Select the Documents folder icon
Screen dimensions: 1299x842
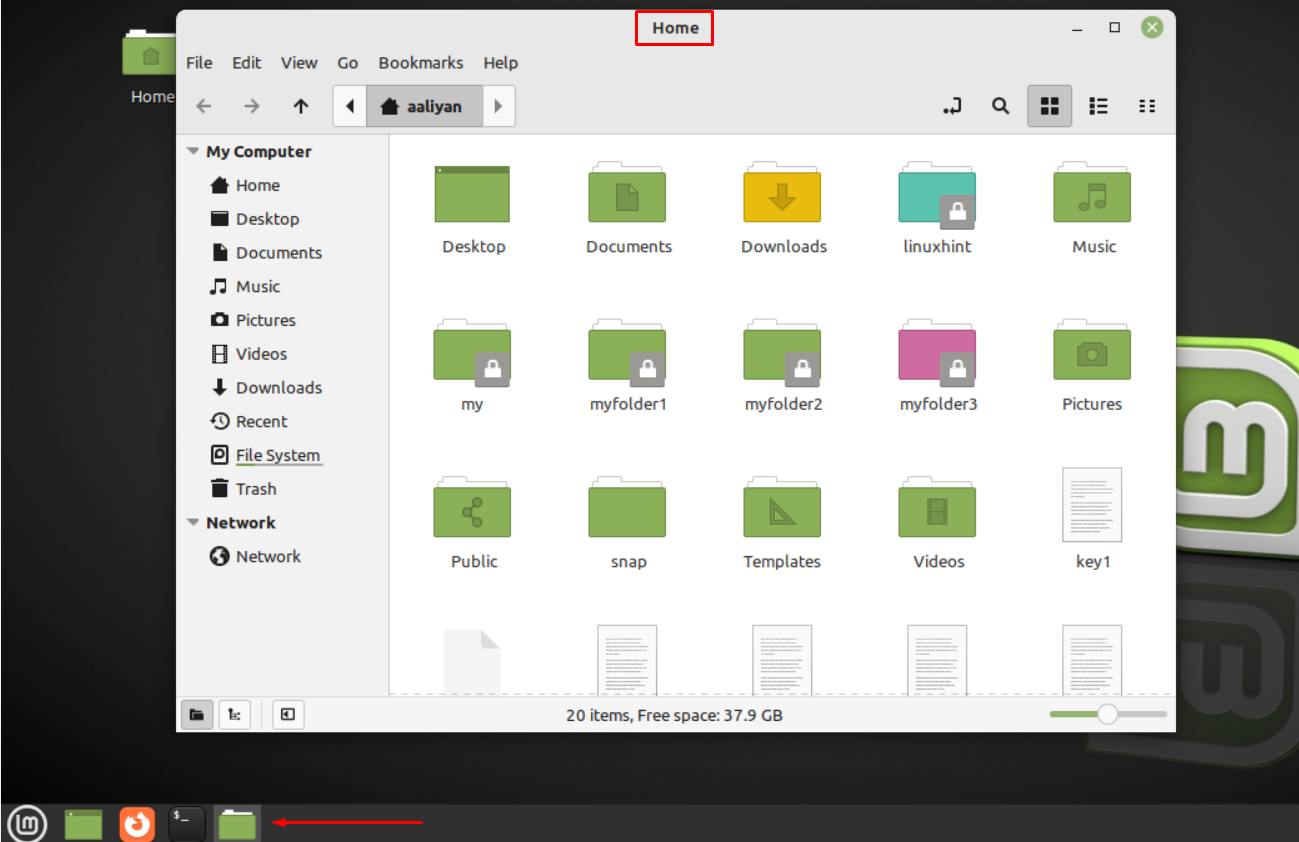(x=627, y=193)
